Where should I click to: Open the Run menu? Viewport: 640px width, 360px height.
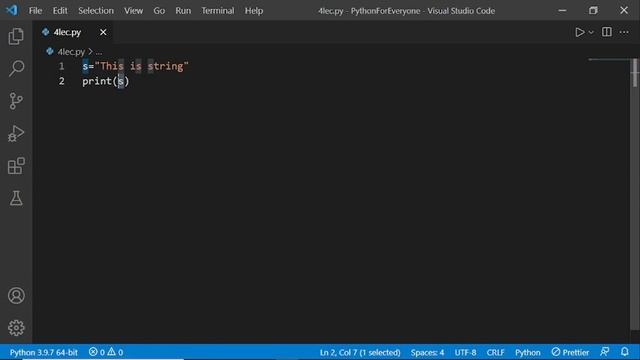(183, 11)
